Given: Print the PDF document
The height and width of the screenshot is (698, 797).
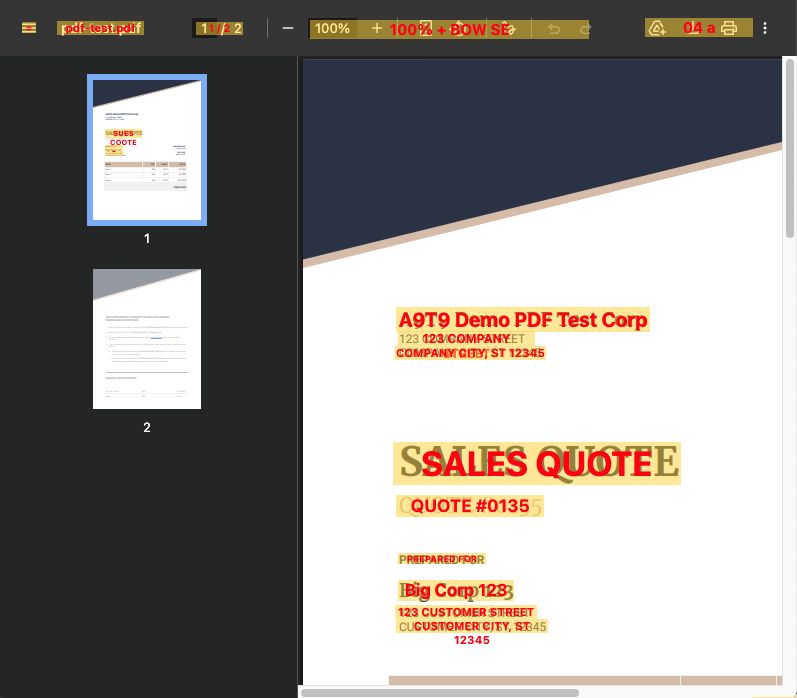Looking at the screenshot, I should pyautogui.click(x=730, y=28).
